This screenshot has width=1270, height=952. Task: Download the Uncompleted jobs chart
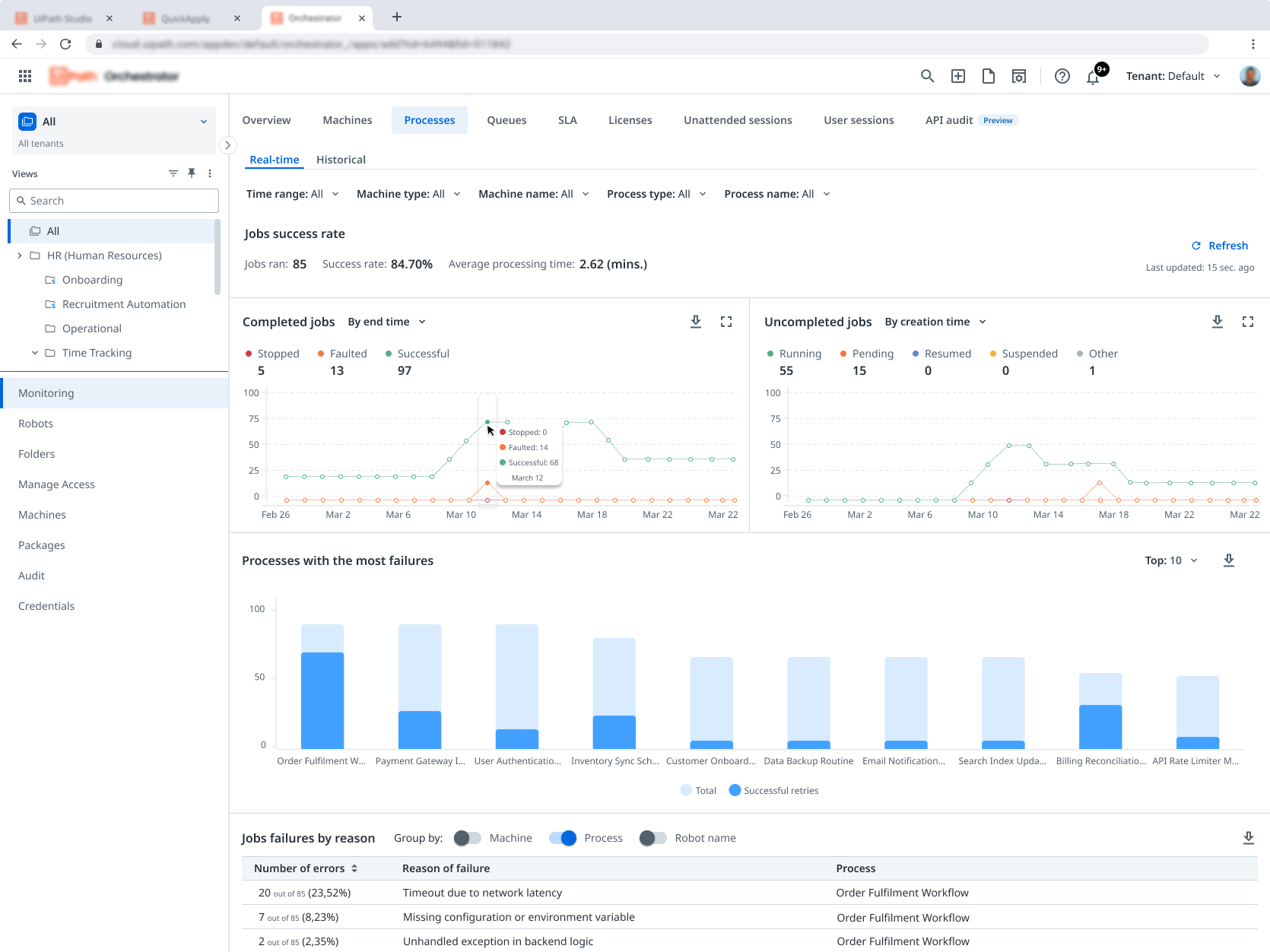point(1218,322)
